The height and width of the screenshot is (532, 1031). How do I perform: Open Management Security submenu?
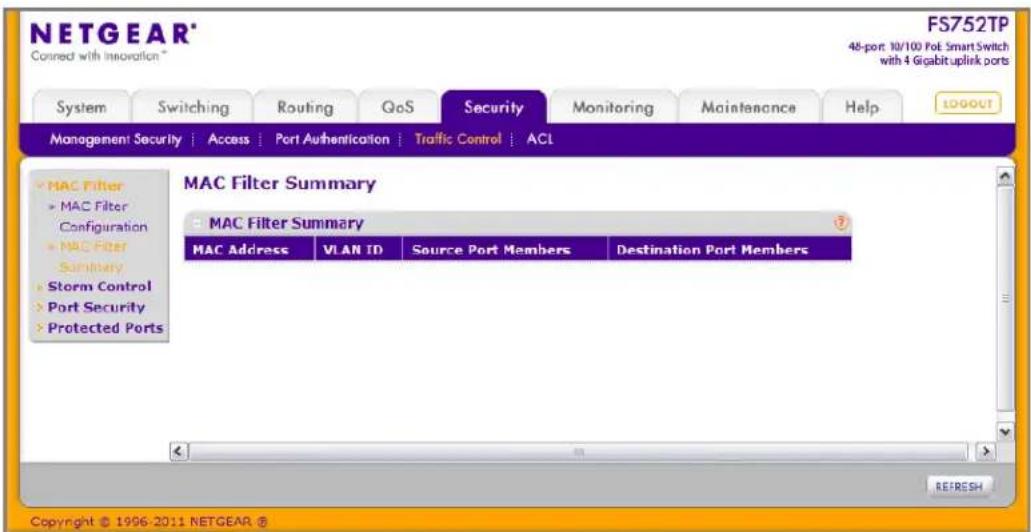[x=115, y=139]
